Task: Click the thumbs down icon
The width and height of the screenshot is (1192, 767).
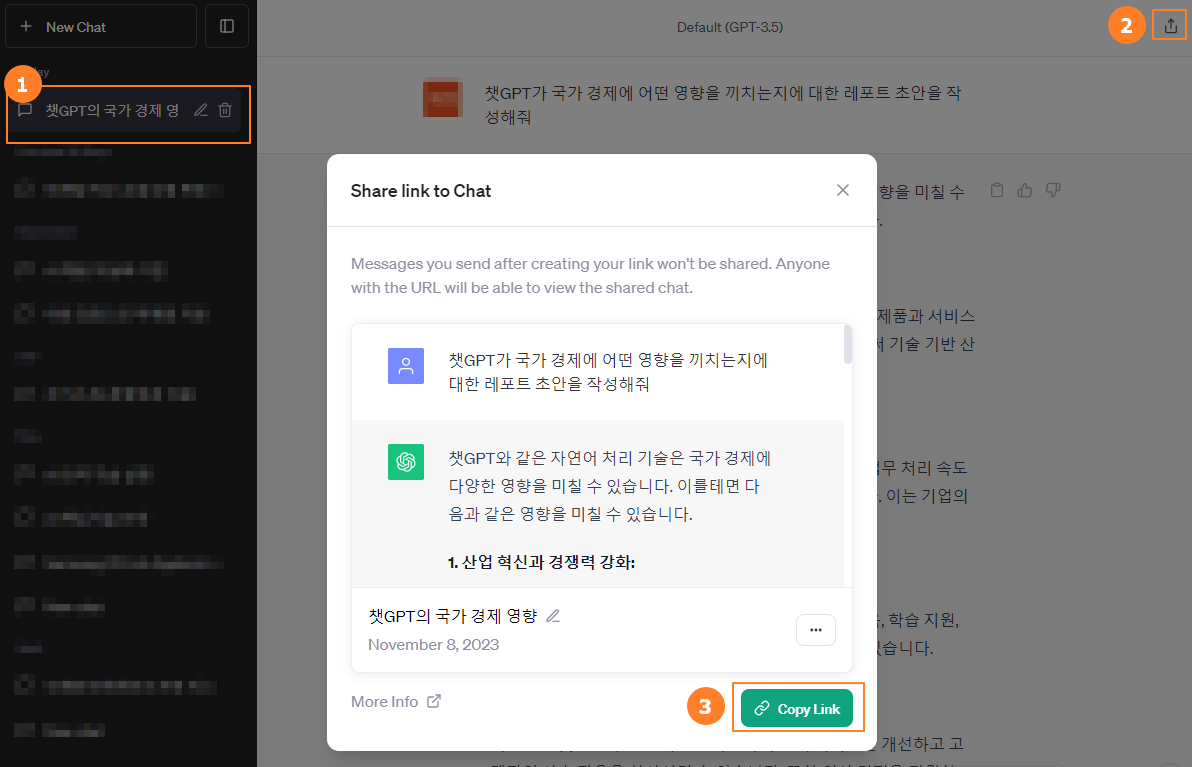Action: click(x=1053, y=190)
